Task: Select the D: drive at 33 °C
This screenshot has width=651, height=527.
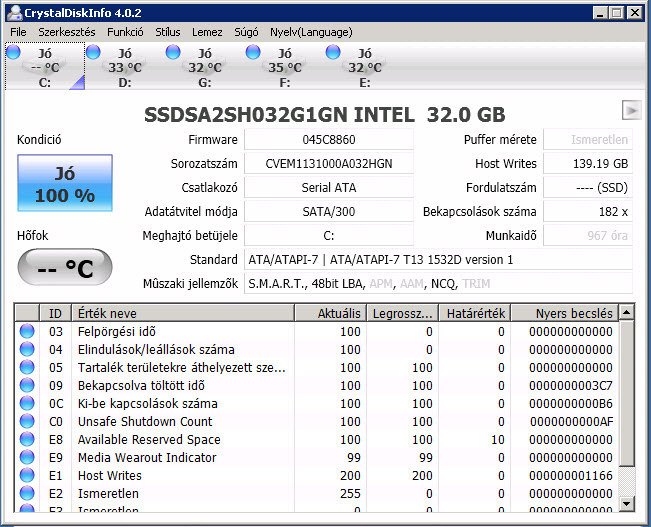Action: [x=125, y=66]
